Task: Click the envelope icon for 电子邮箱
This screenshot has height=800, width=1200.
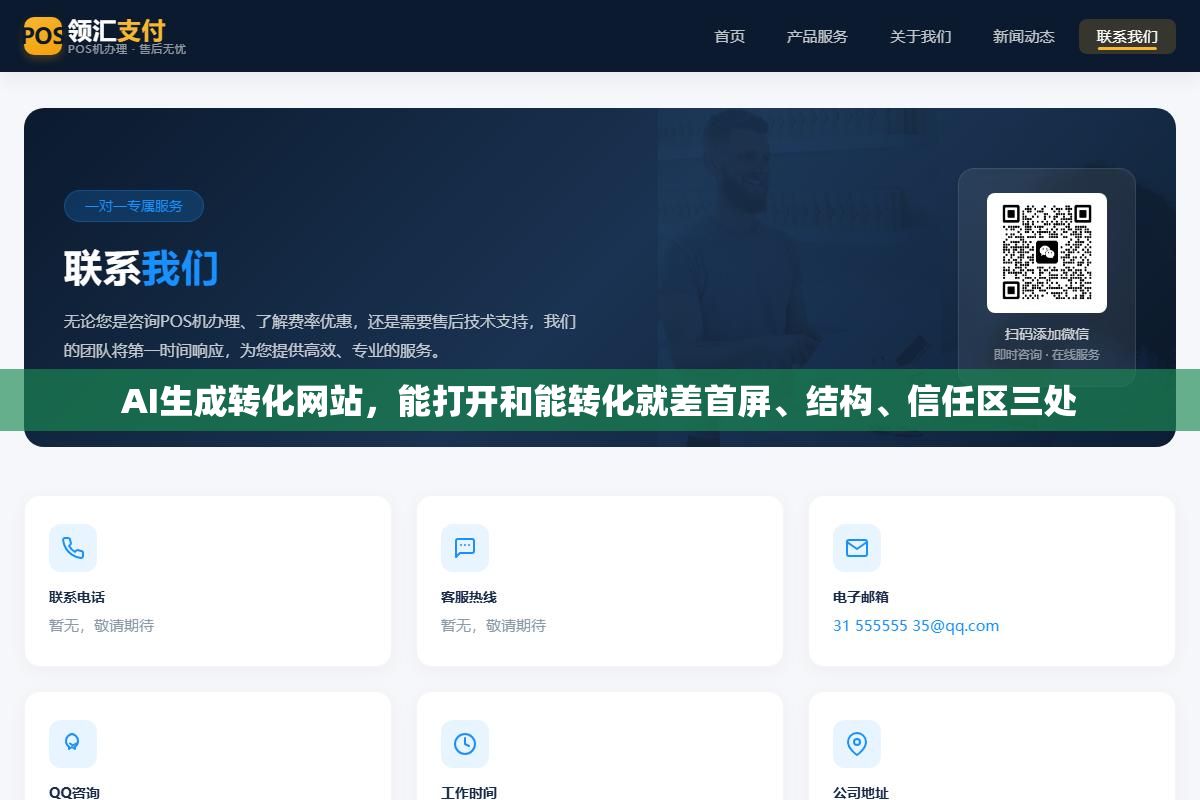Action: tap(857, 548)
